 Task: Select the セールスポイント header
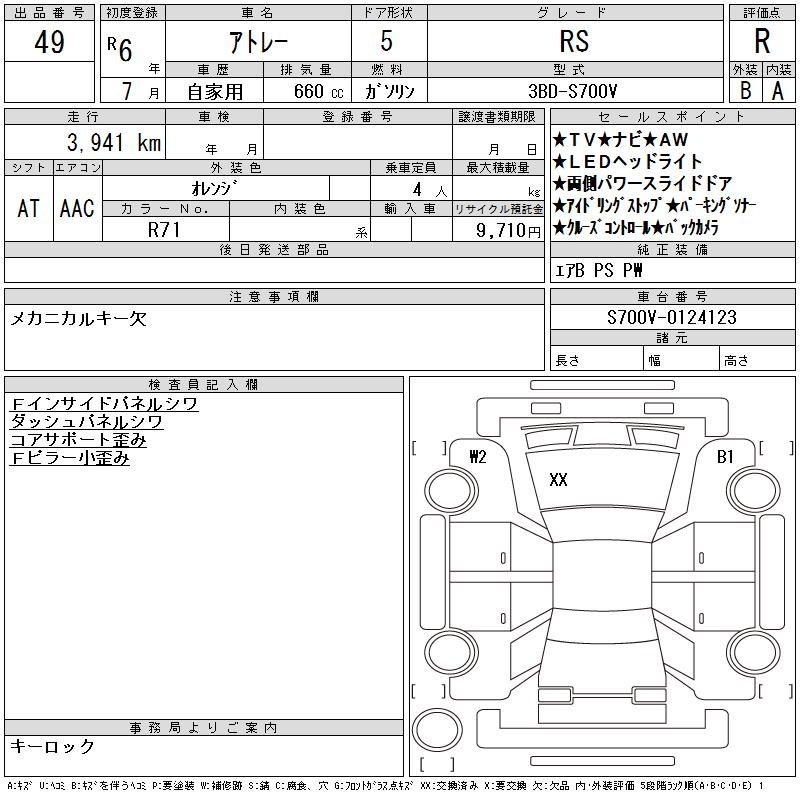click(672, 117)
